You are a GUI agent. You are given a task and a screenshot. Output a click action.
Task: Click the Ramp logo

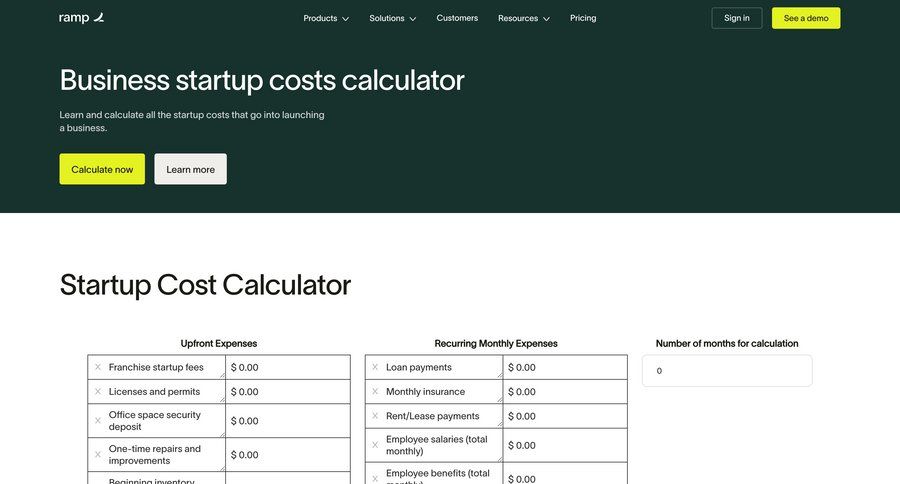pos(81,18)
